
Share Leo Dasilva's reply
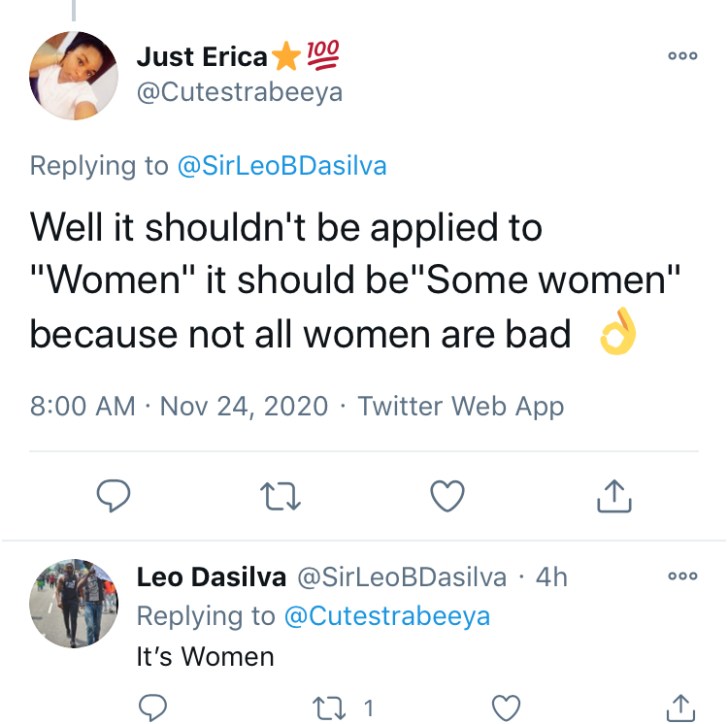[681, 708]
